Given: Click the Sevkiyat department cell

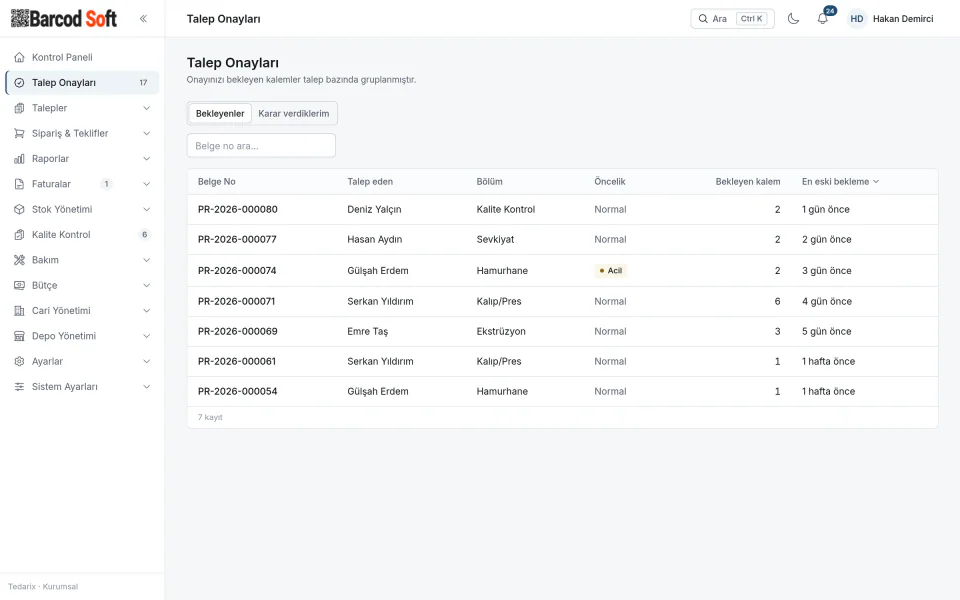Looking at the screenshot, I should click(495, 239).
